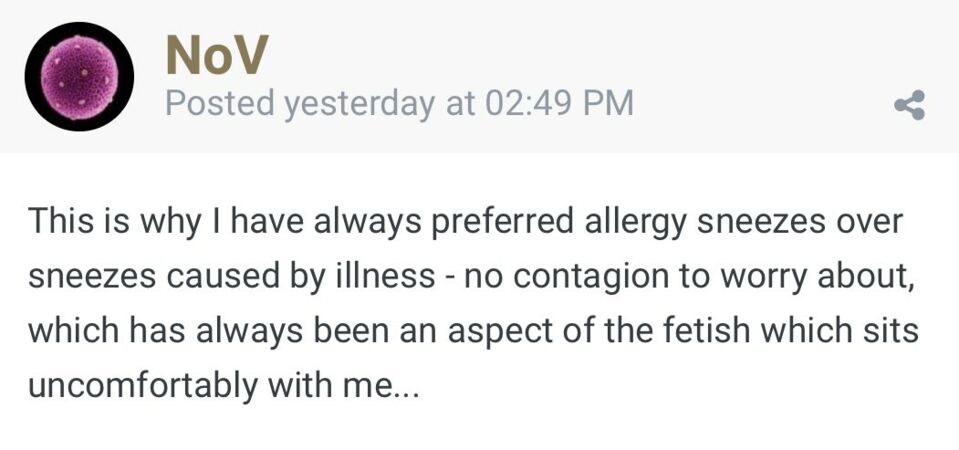View NoV's purple pollen avatar
Screen dimensions: 959x450
coord(79,76)
